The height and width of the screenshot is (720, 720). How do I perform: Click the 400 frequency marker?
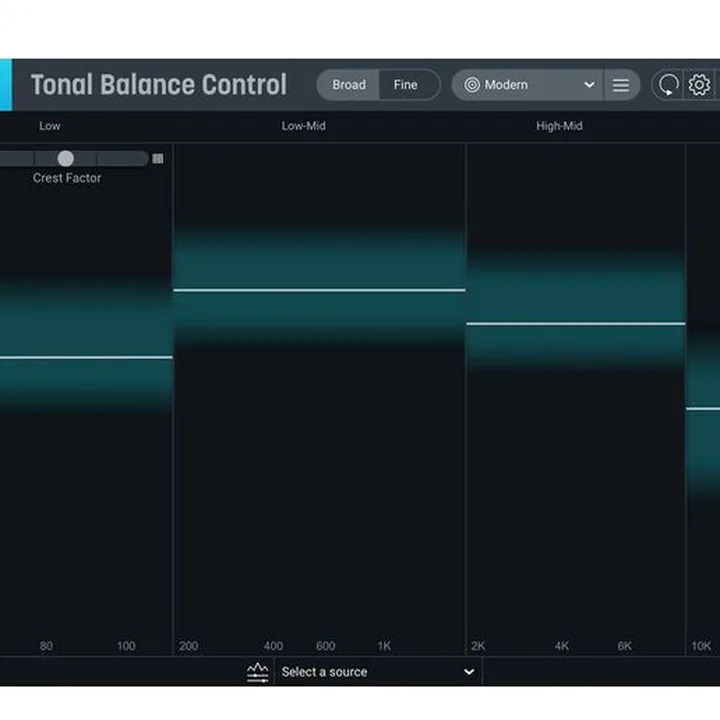(x=273, y=646)
